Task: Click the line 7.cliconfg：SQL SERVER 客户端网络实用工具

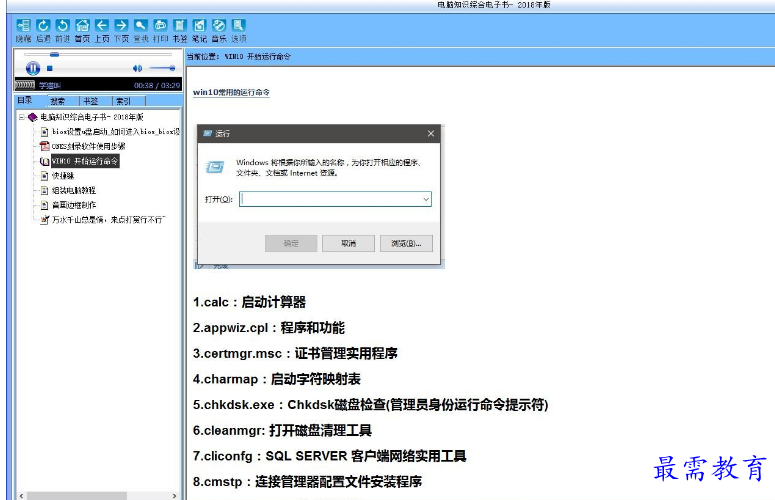Action: (x=330, y=456)
